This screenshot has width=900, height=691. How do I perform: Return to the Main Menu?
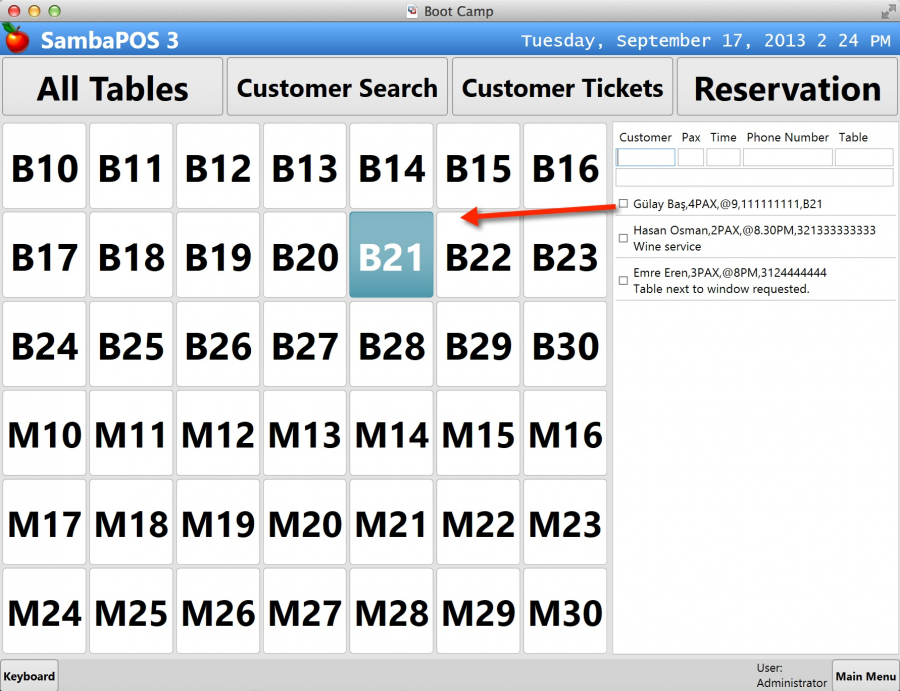tap(866, 676)
